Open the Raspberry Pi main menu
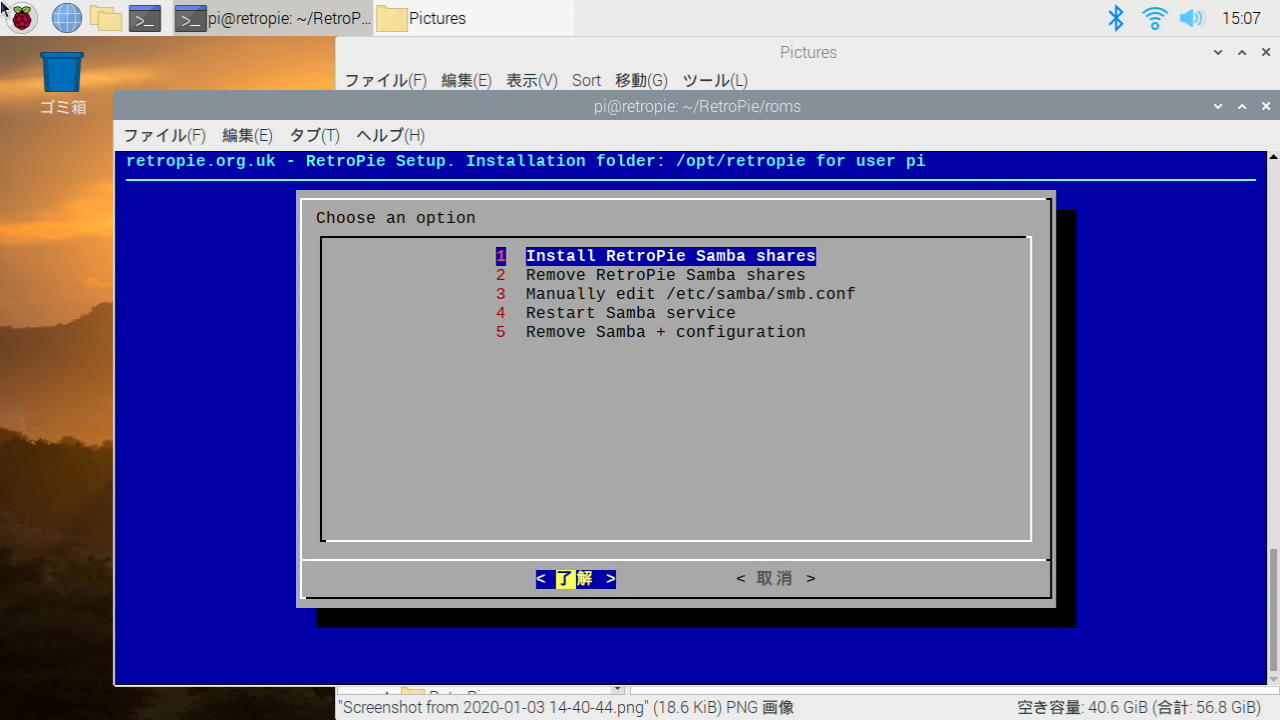This screenshot has width=1280, height=720. tap(21, 18)
